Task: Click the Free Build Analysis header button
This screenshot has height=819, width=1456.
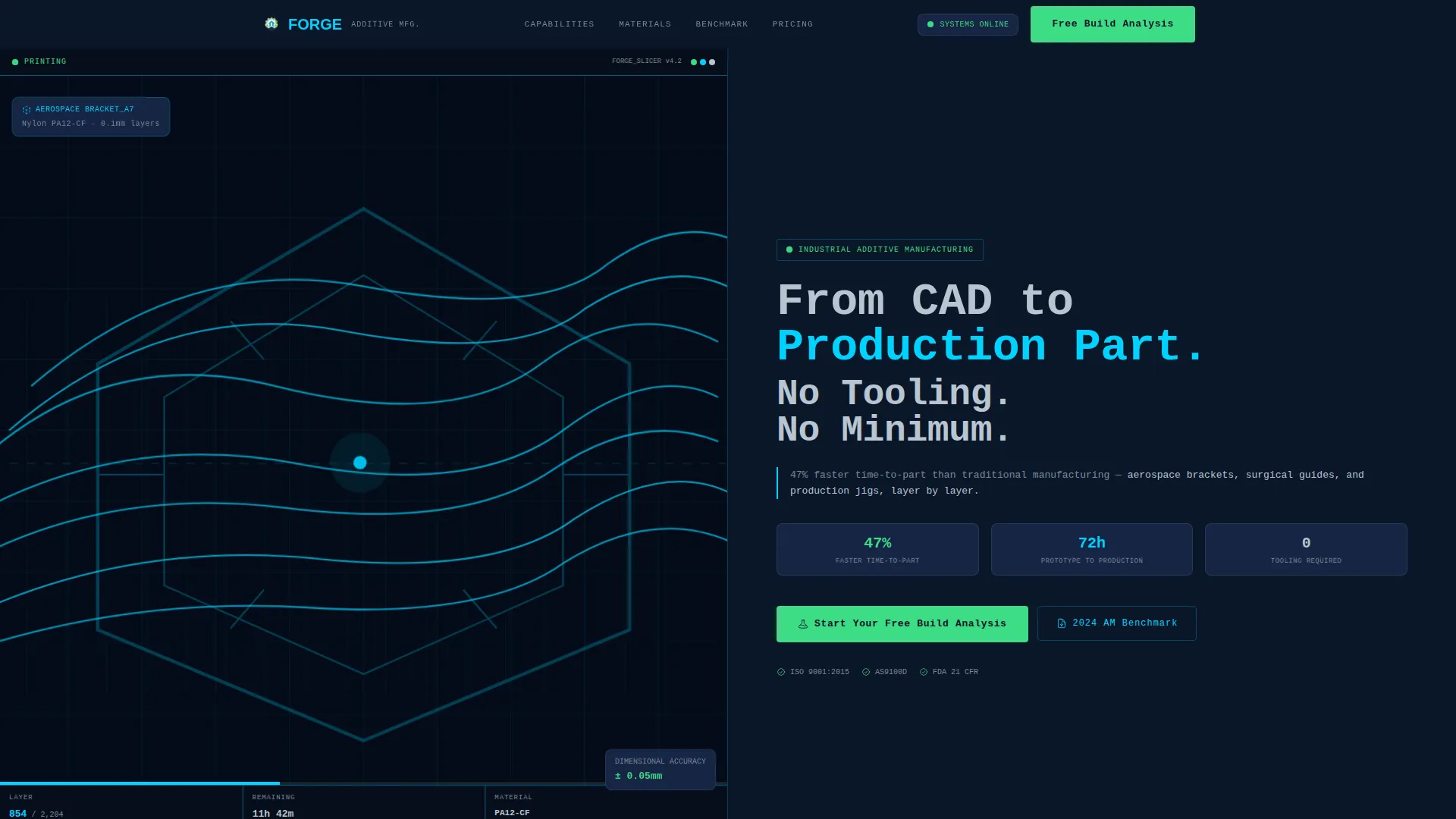Action: click(1112, 24)
